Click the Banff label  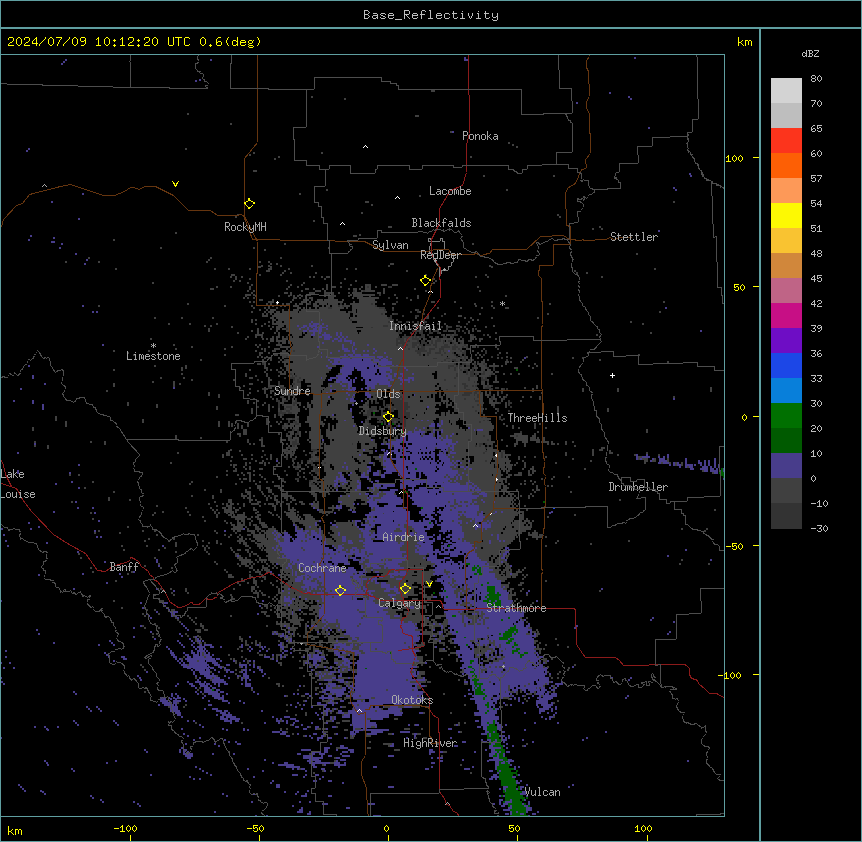[x=124, y=567]
